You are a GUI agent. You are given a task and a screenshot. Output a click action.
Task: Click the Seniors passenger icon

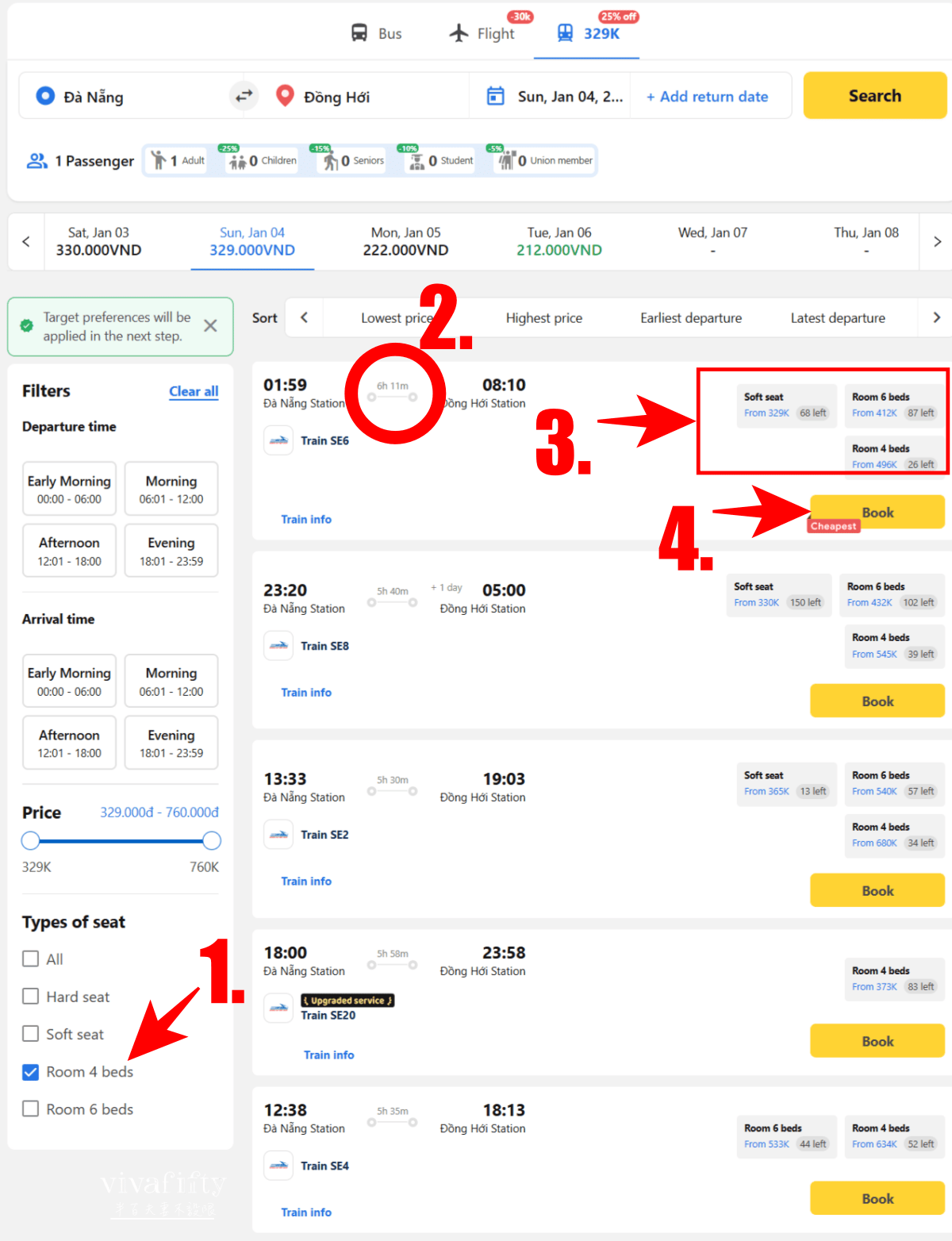pos(330,161)
